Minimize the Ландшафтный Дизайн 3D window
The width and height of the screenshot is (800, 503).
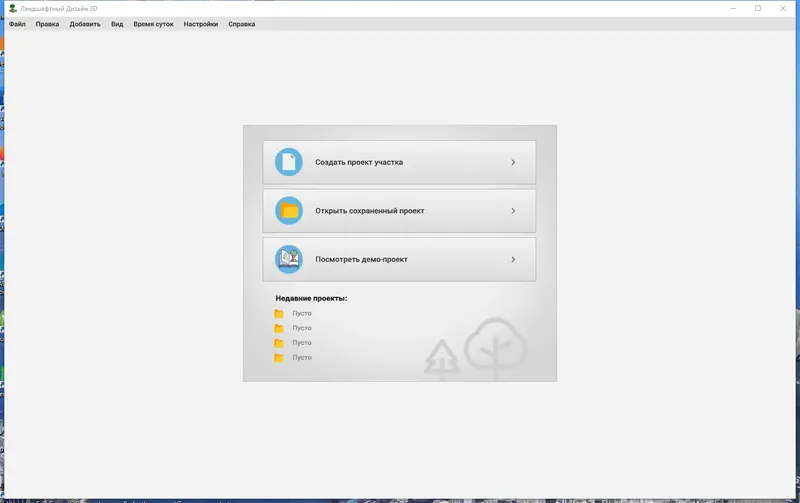[733, 8]
